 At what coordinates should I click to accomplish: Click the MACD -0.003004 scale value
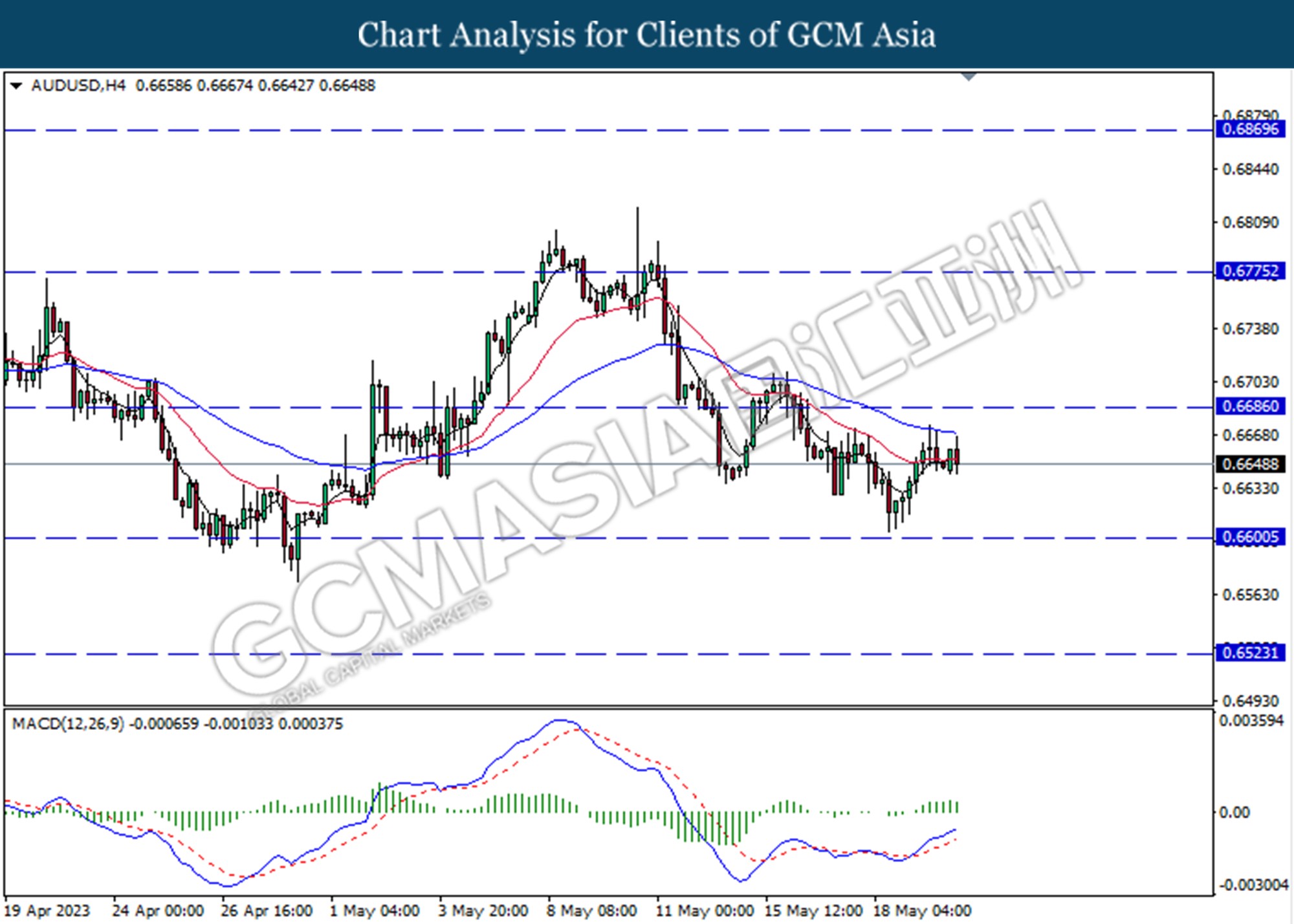pyautogui.click(x=1253, y=885)
